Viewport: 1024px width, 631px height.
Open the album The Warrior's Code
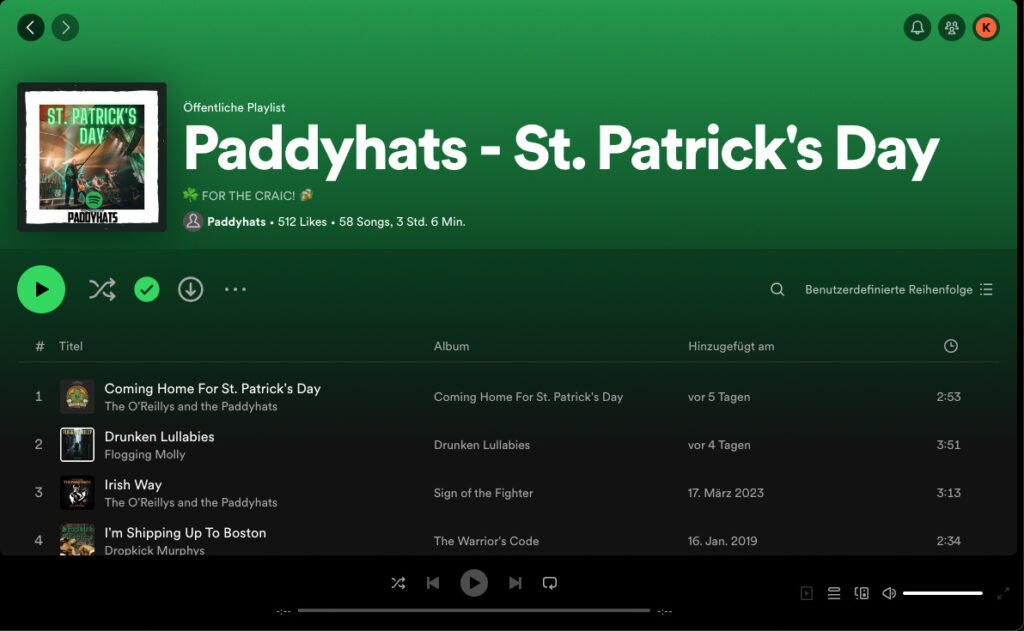487,541
